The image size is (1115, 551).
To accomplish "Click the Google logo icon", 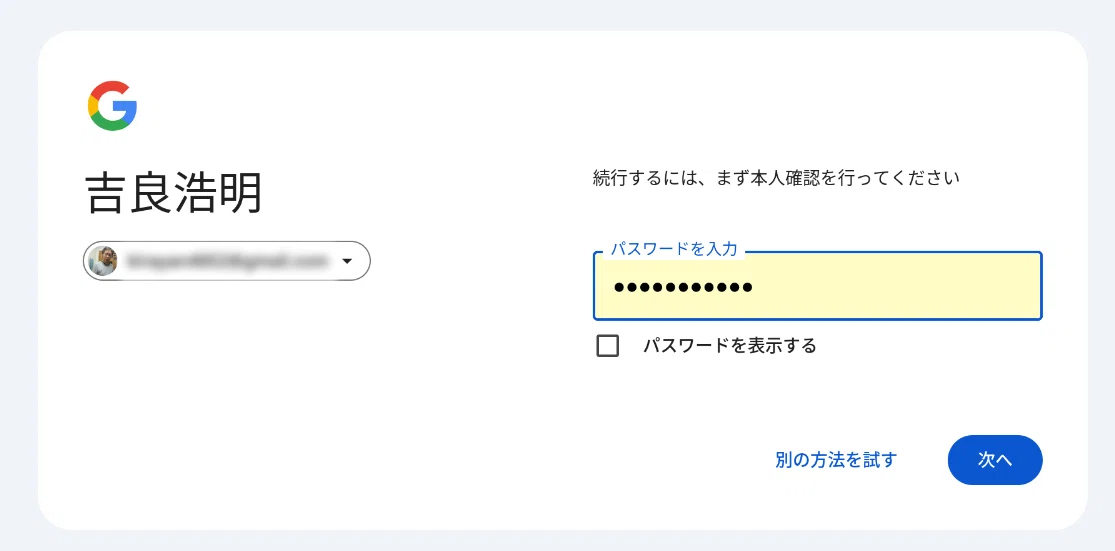I will click(112, 106).
